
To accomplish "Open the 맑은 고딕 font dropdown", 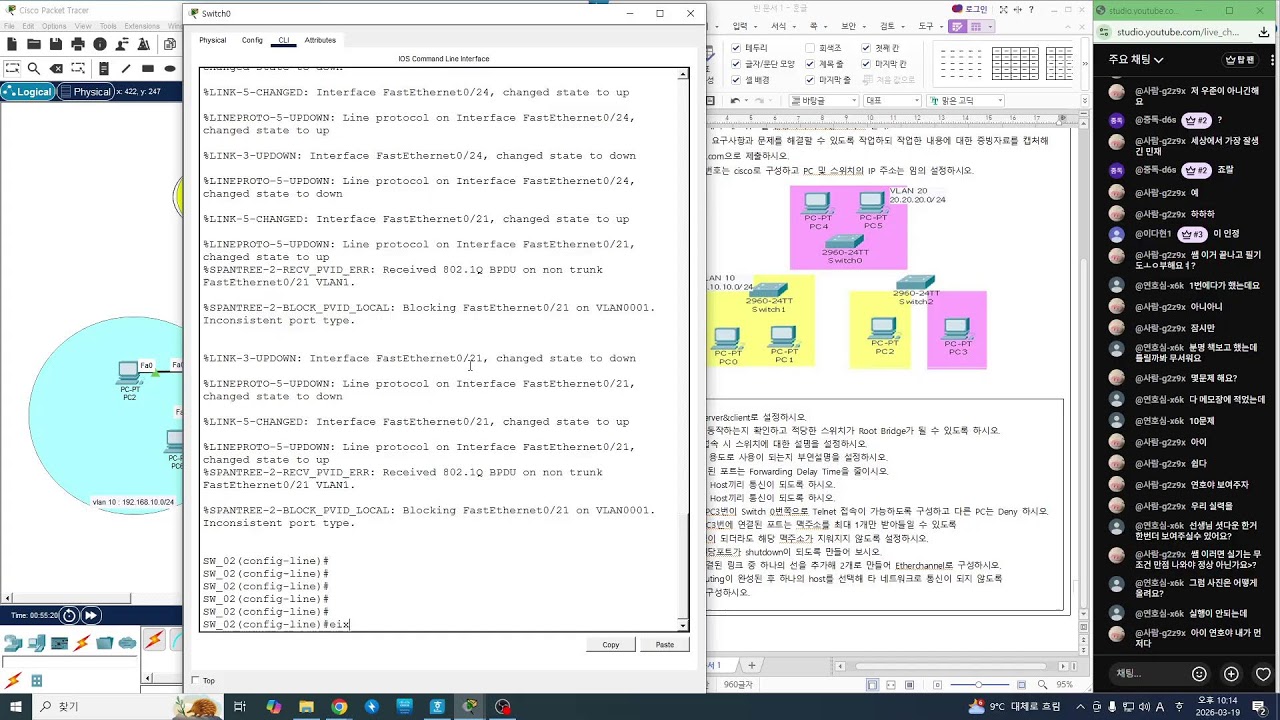I will point(965,100).
